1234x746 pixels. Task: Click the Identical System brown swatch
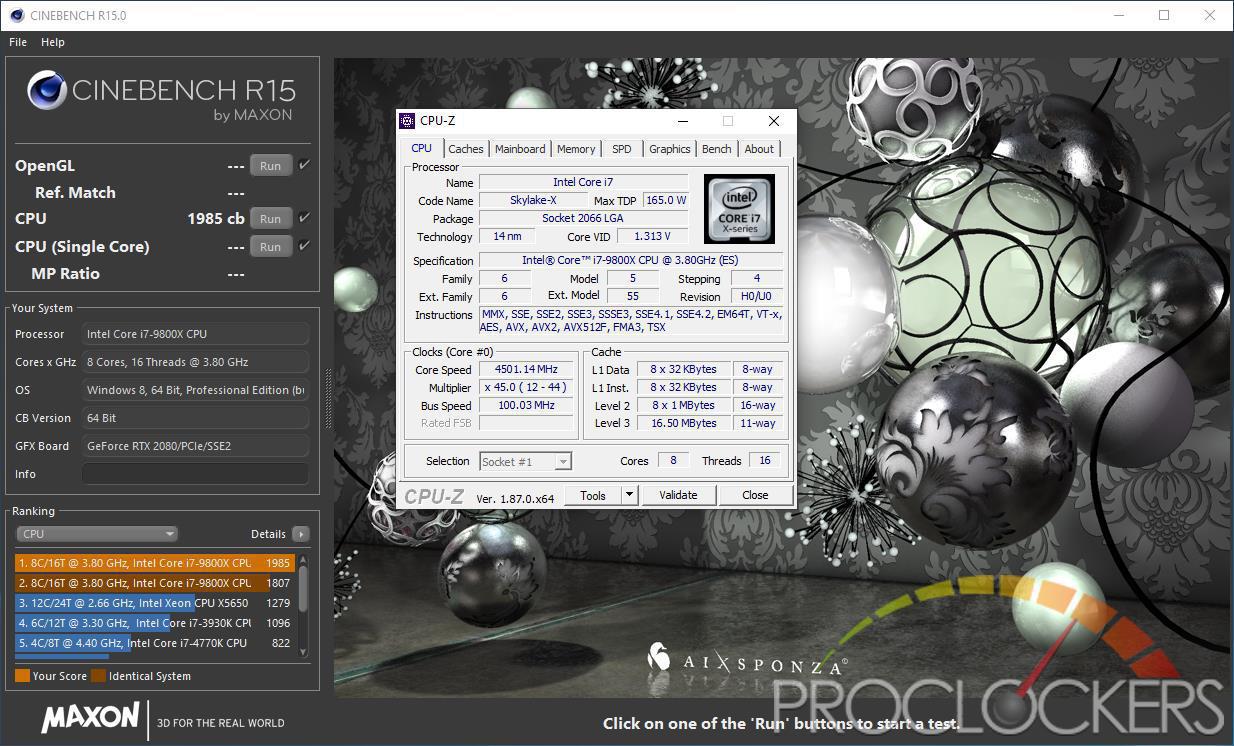click(x=98, y=676)
